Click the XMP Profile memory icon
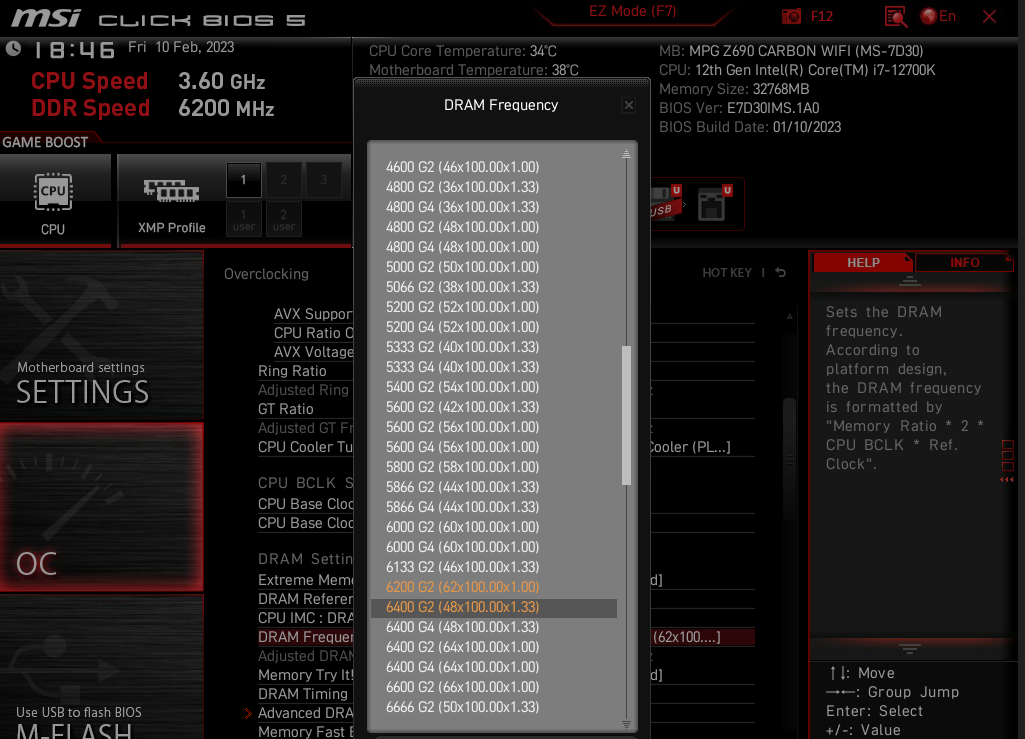 [x=171, y=190]
